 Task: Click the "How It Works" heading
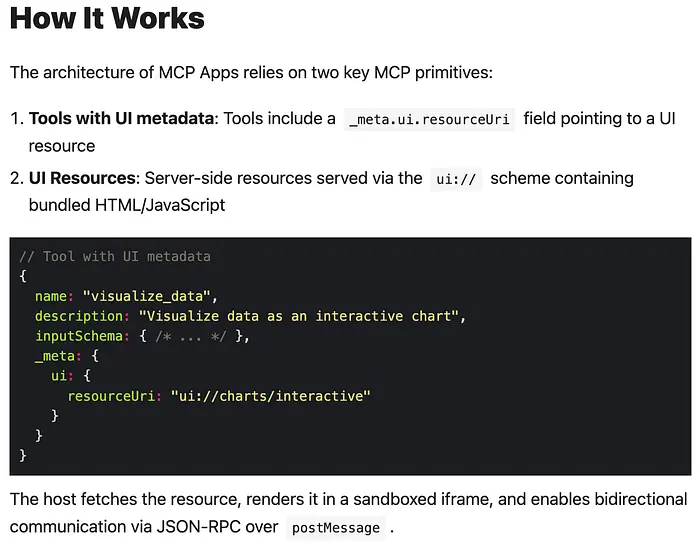[107, 19]
